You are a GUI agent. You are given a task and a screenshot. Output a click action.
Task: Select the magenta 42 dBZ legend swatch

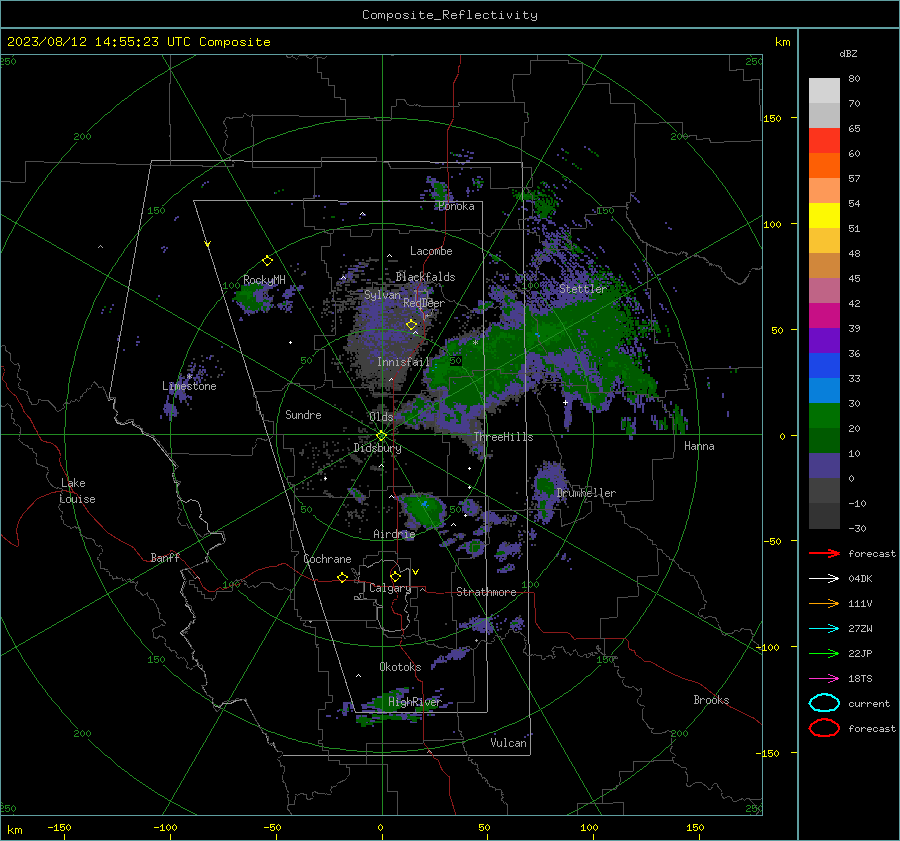click(x=824, y=315)
